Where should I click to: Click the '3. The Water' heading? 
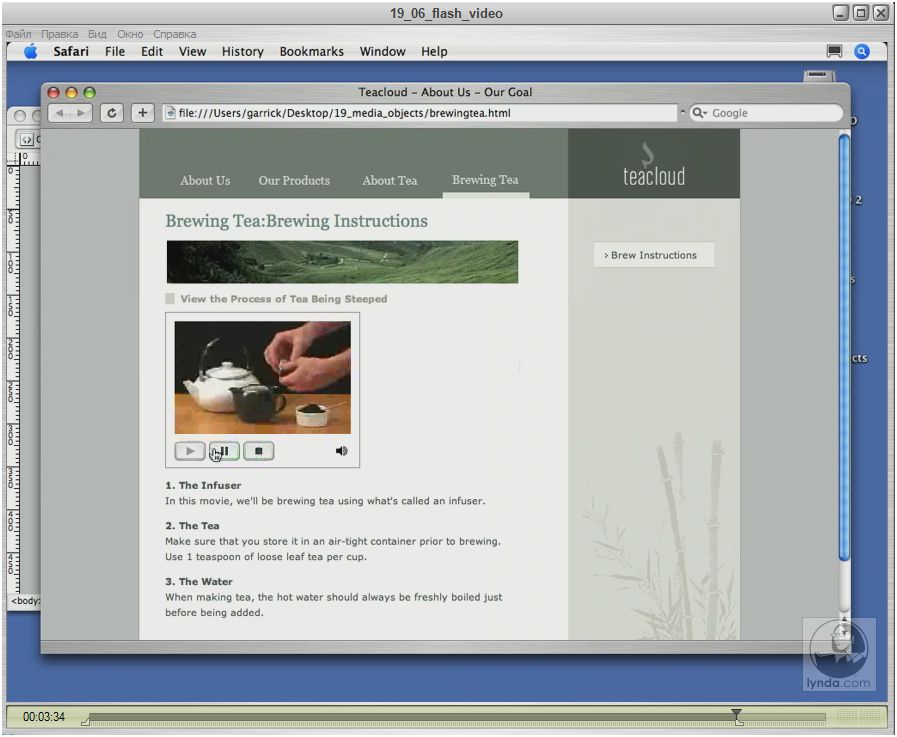199,581
